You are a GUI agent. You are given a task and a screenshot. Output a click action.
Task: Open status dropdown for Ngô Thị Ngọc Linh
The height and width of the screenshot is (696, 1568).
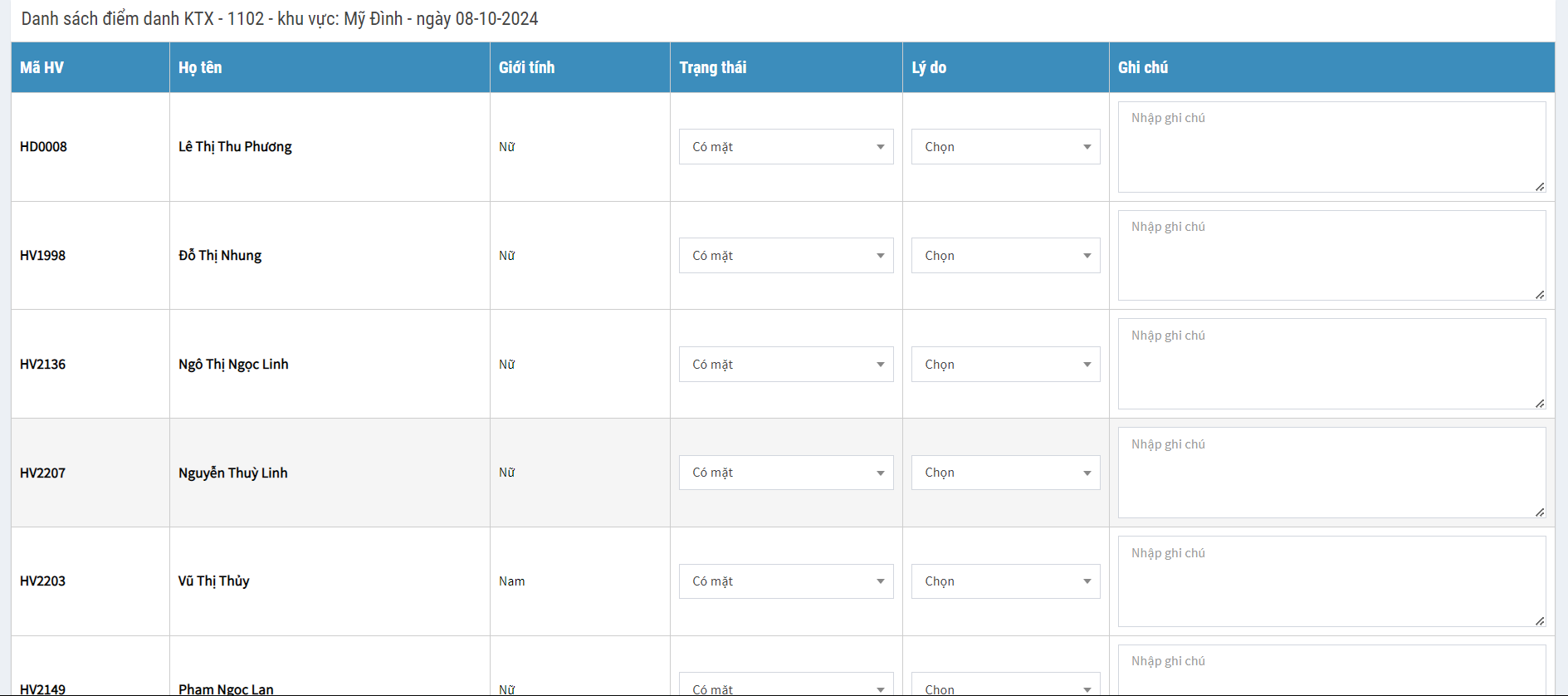click(785, 365)
